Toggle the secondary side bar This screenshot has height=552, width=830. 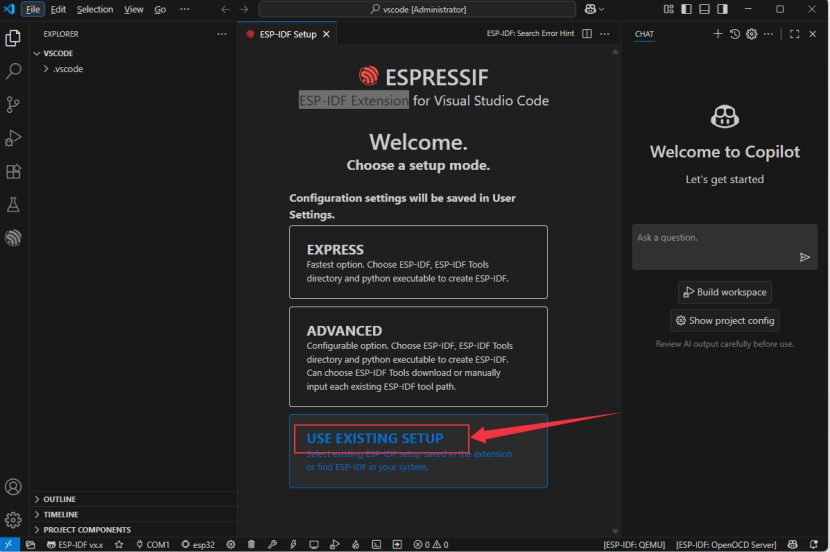pos(723,9)
